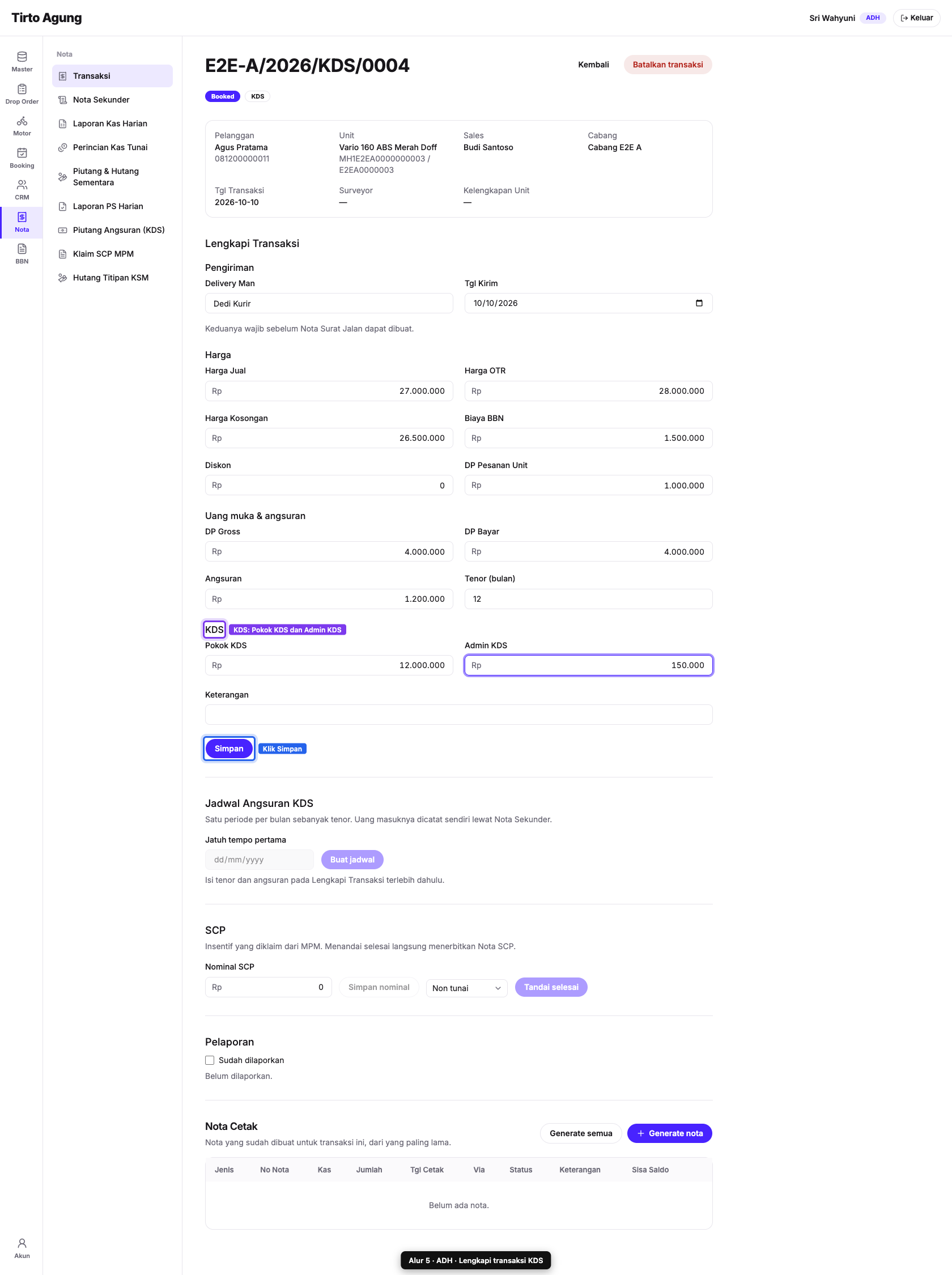Open the Booking calendar icon
952x1275 pixels.
click(x=22, y=152)
